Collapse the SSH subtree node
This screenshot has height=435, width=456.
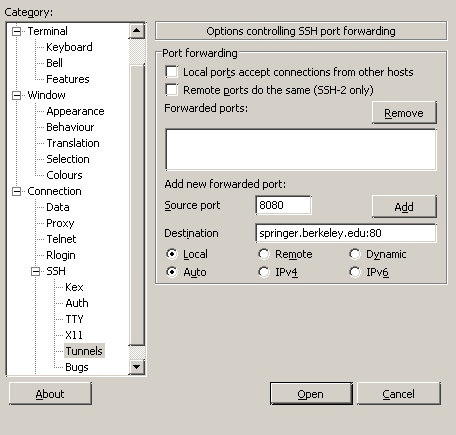pos(35,271)
